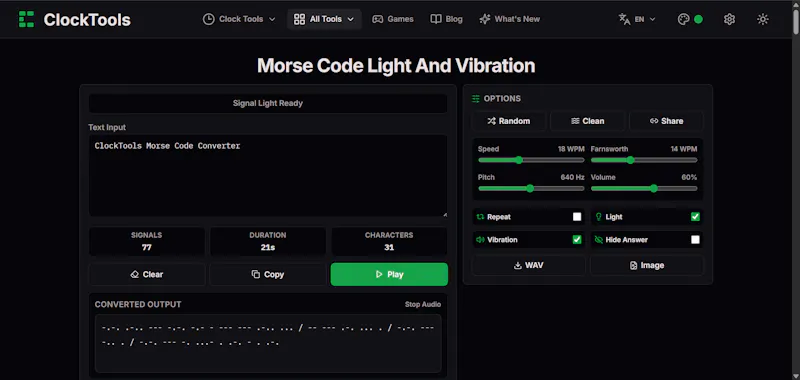Open the EN language selector
800x380 pixels.
click(x=637, y=19)
